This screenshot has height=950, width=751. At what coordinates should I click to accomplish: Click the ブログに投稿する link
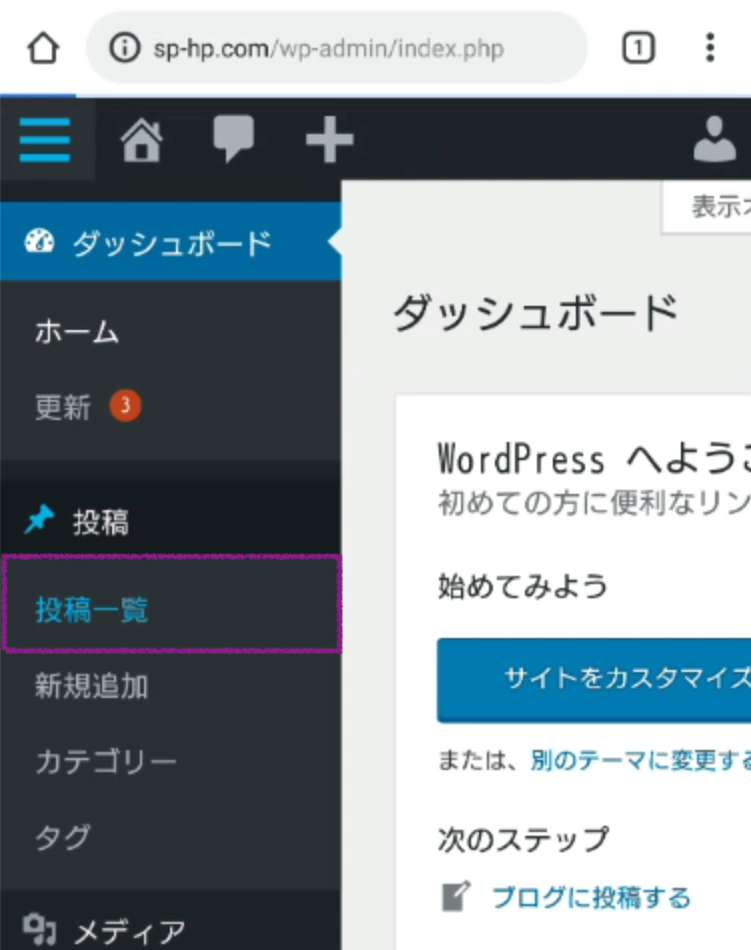coord(590,897)
